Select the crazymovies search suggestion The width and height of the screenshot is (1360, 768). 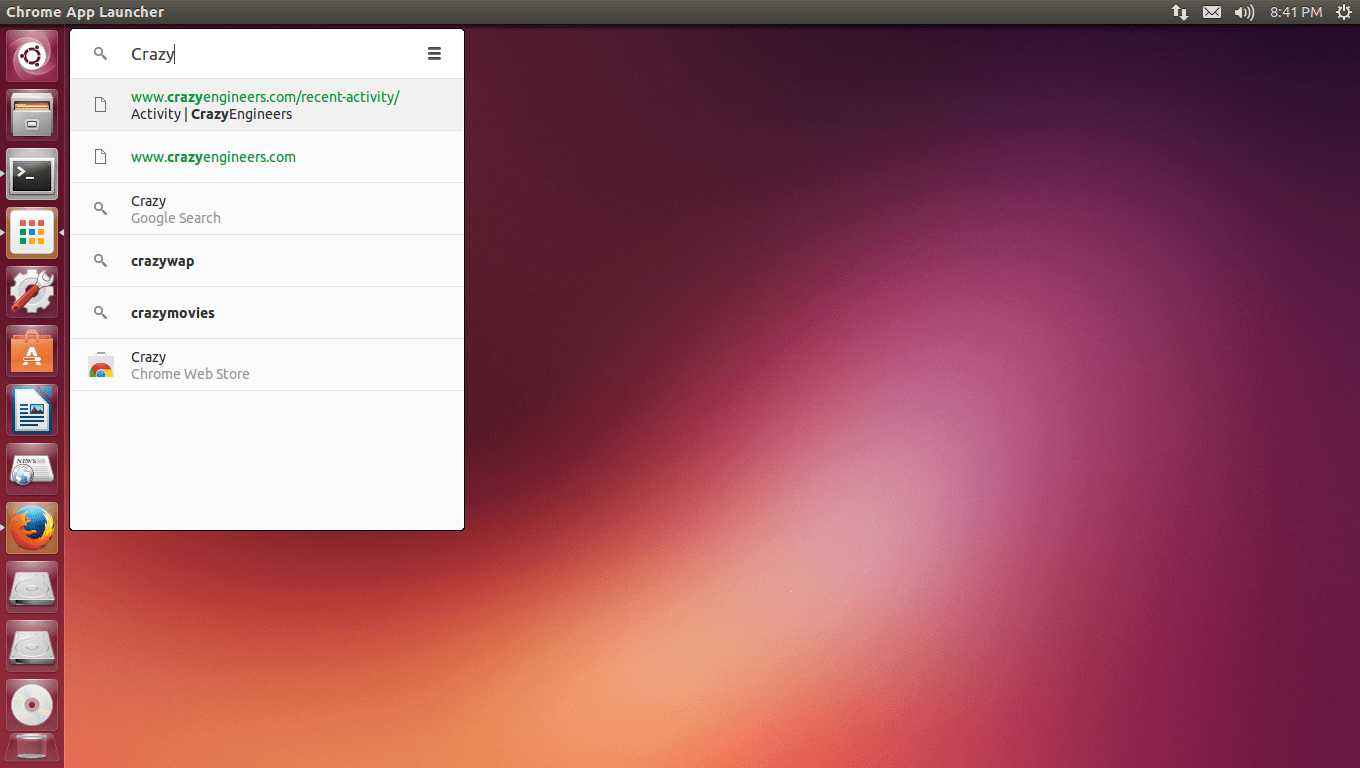point(267,313)
